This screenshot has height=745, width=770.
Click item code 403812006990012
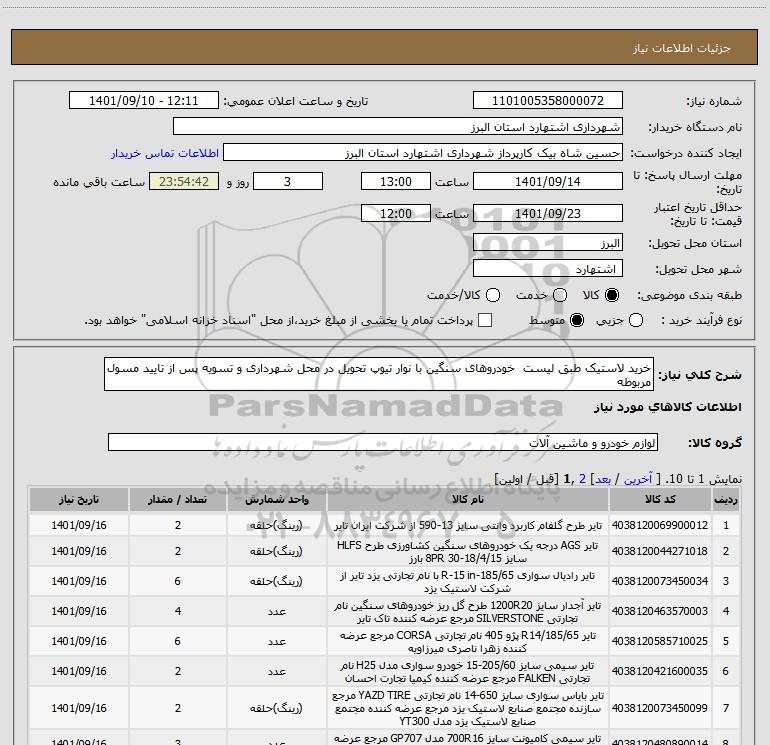click(x=660, y=525)
